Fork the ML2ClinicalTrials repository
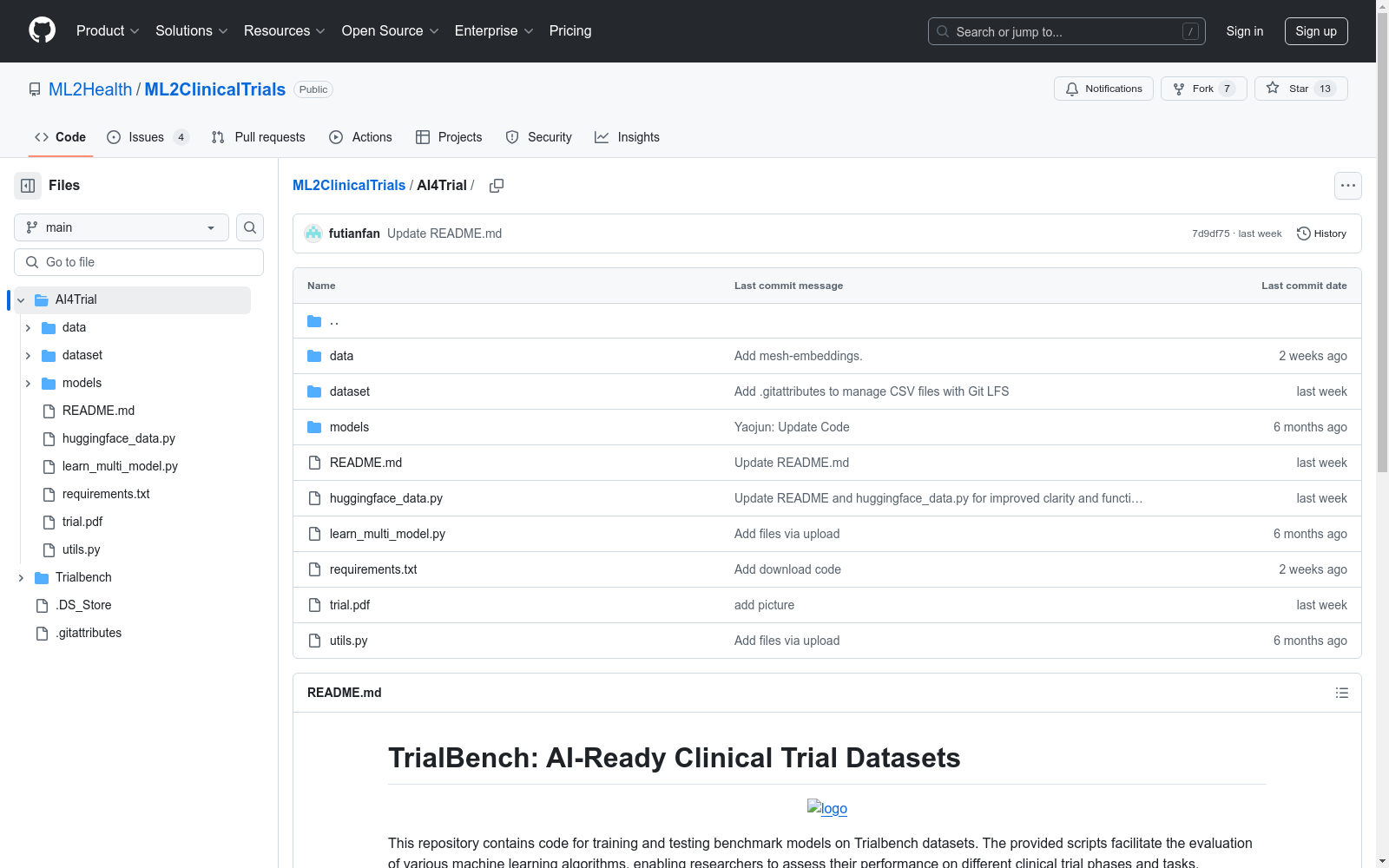 click(x=1204, y=89)
